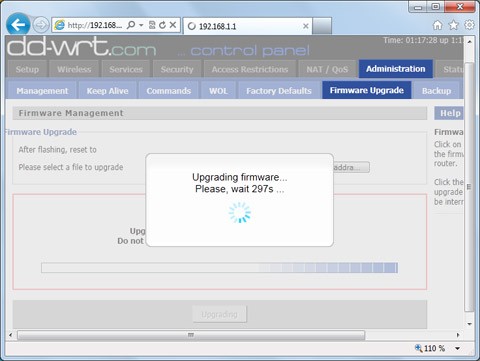Viewport: 480px width, 361px height.
Task: Switch to the WOL sub-tab
Action: click(218, 91)
